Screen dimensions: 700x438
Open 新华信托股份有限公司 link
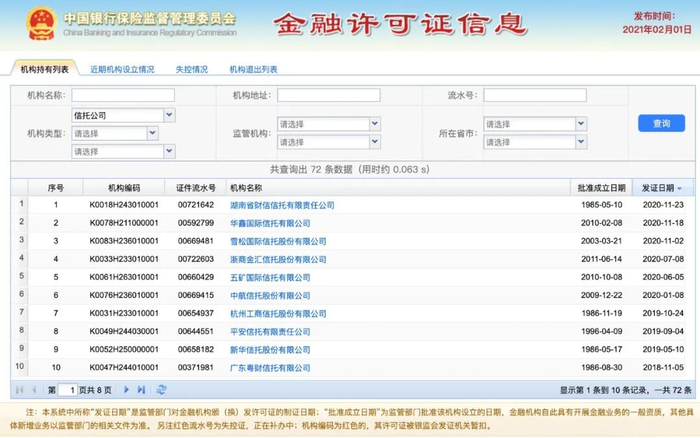(x=270, y=350)
